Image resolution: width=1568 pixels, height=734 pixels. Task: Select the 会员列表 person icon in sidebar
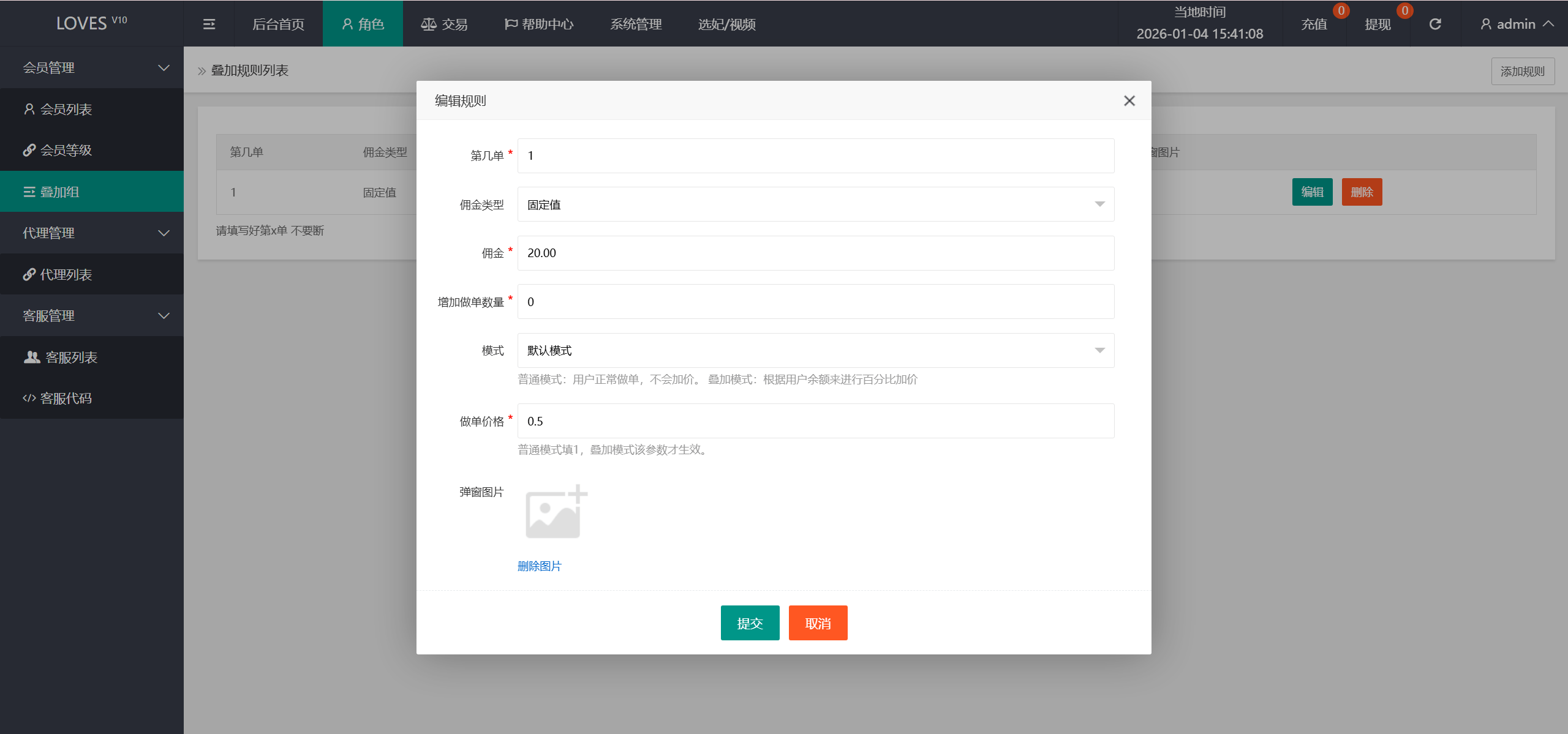tap(29, 109)
